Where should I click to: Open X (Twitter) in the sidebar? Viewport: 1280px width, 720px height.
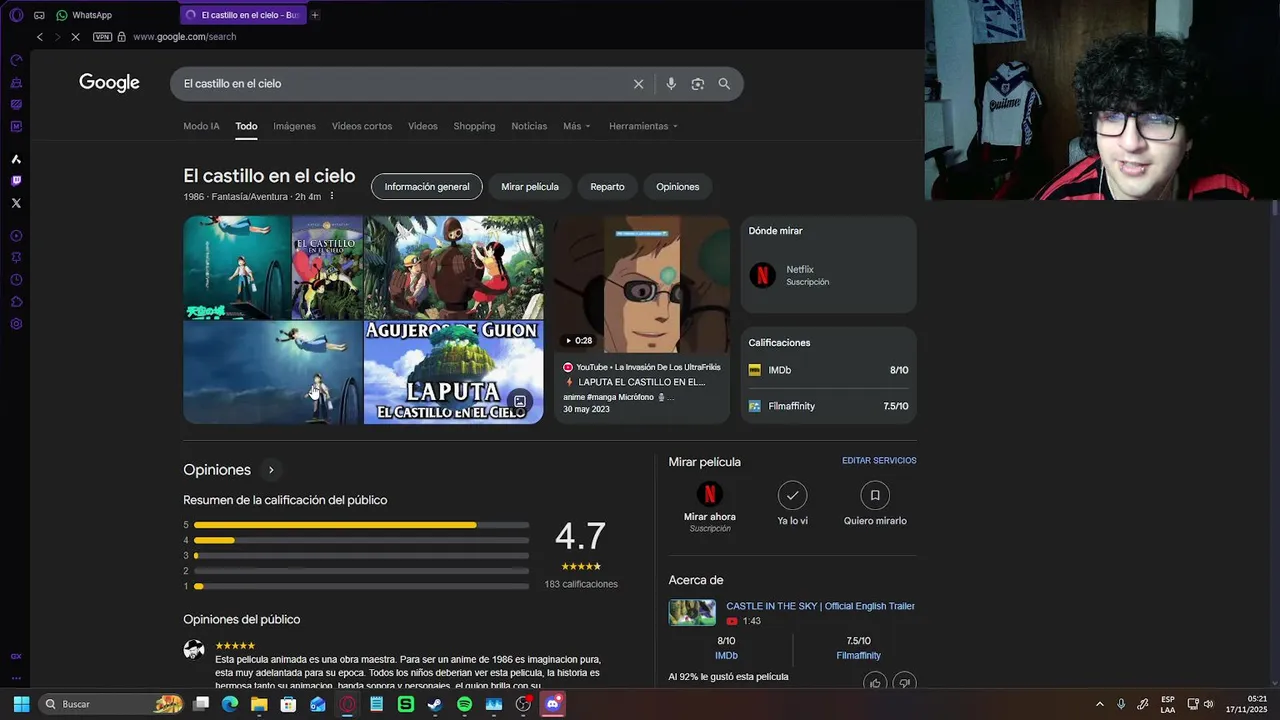click(16, 203)
